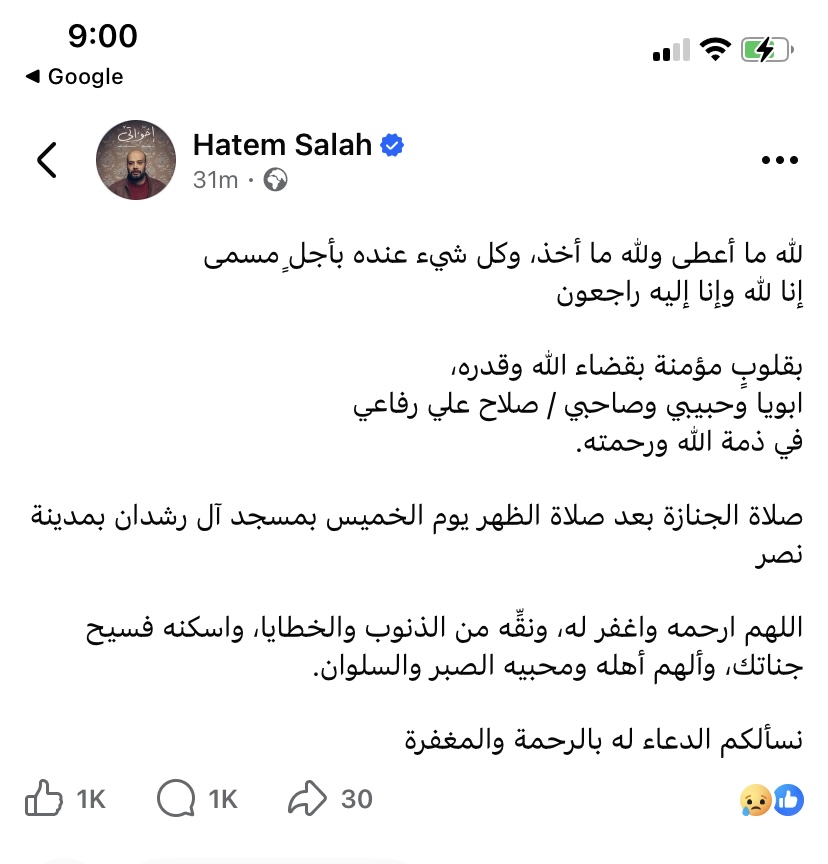Click the 9:00 clock in status bar

coord(102,37)
